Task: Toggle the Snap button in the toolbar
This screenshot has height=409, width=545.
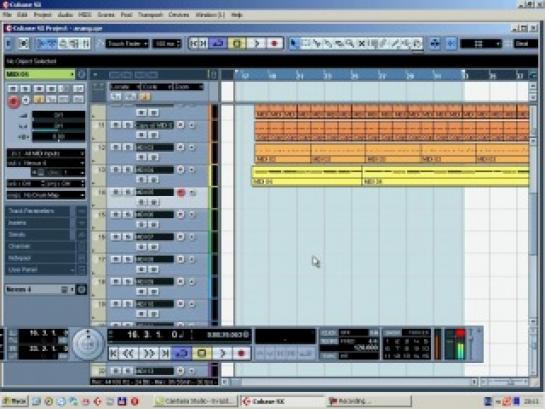Action: tap(451, 44)
